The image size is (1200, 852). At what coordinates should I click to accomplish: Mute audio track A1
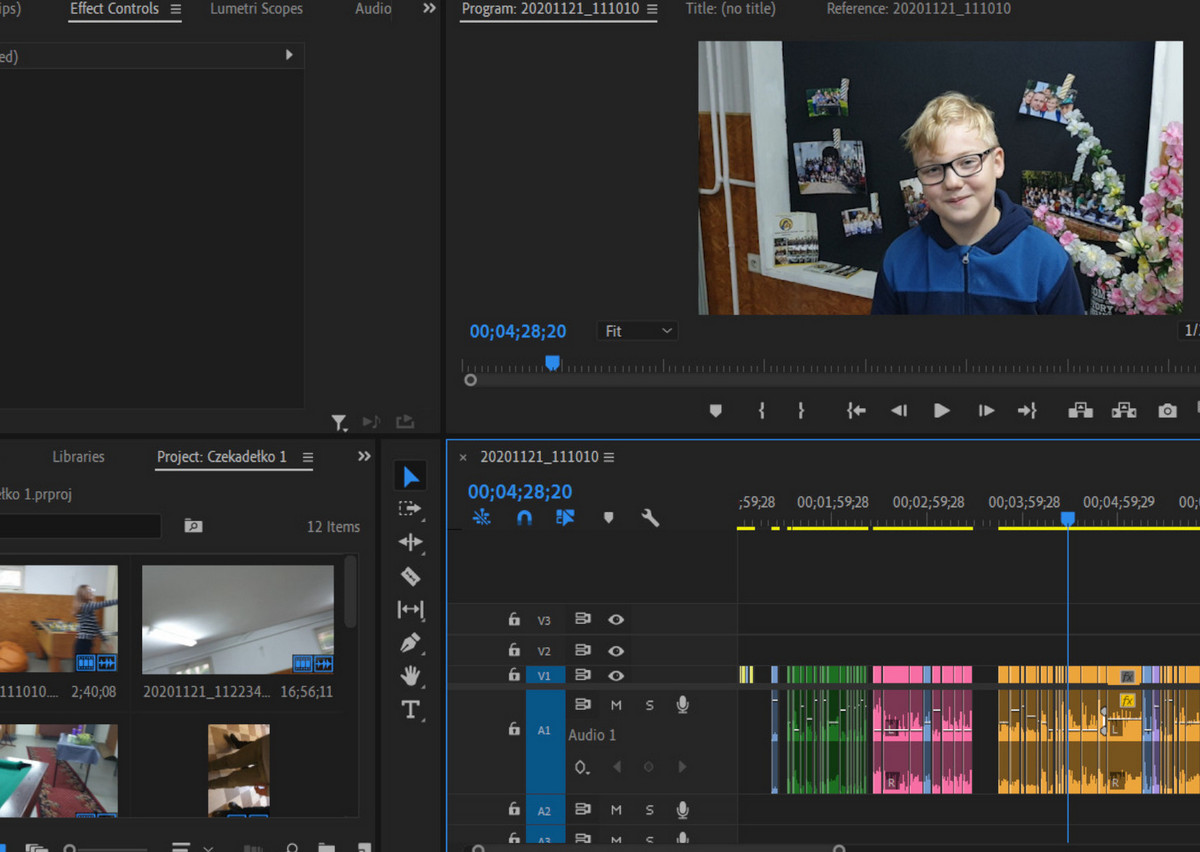click(616, 705)
